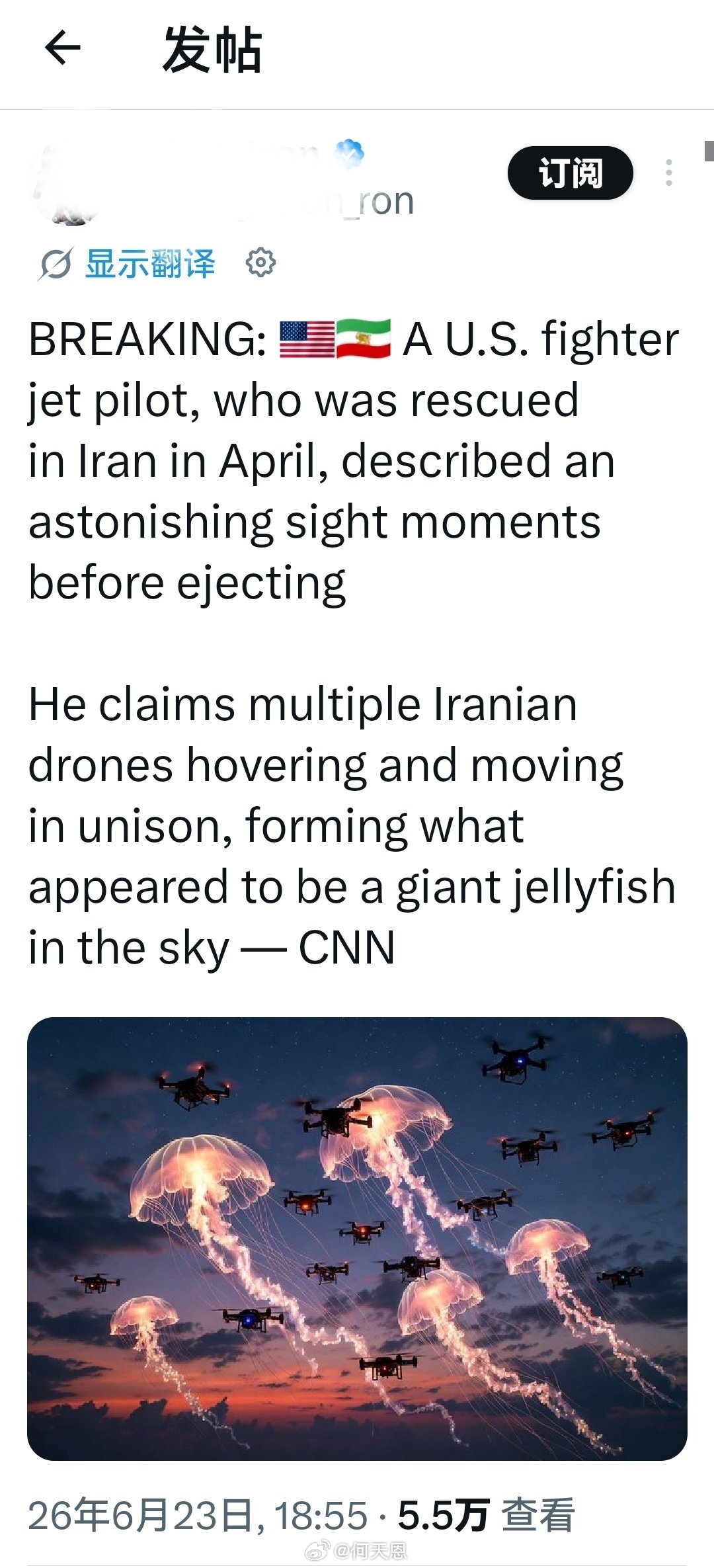Open the three-dot more options menu
714x1568 pixels.
(x=669, y=173)
